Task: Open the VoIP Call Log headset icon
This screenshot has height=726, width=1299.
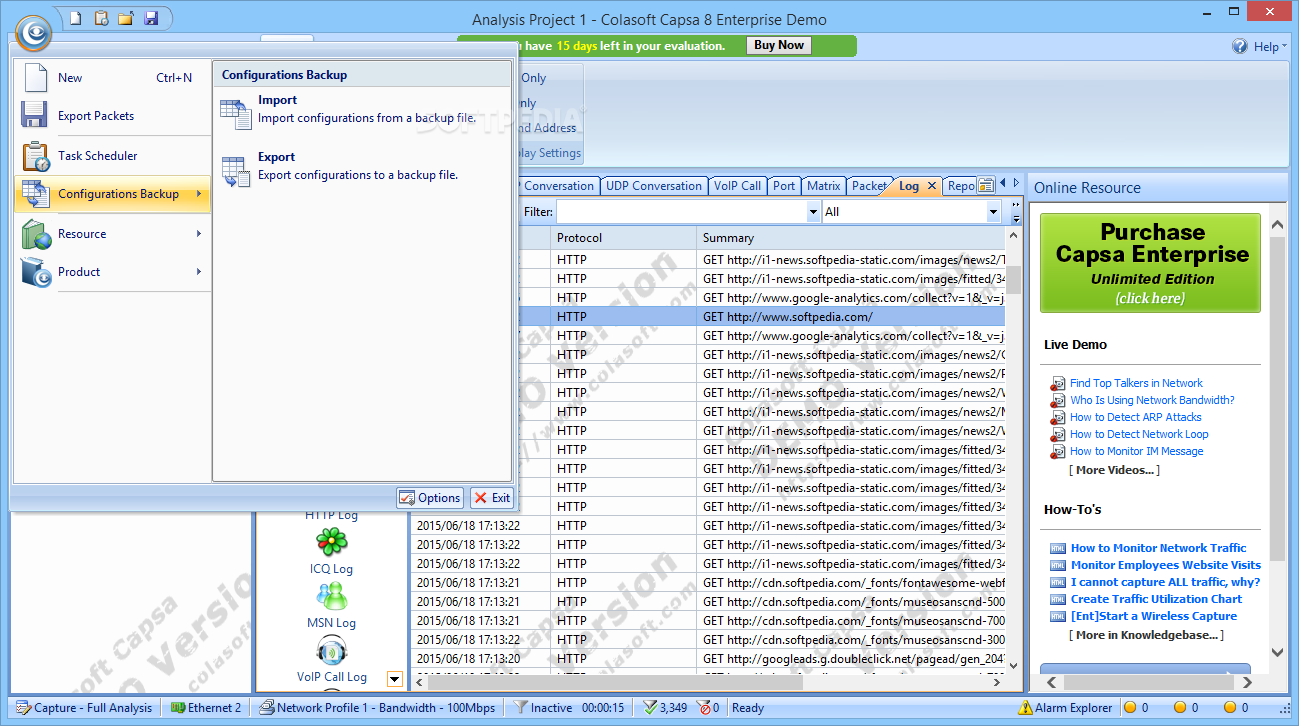Action: point(331,651)
